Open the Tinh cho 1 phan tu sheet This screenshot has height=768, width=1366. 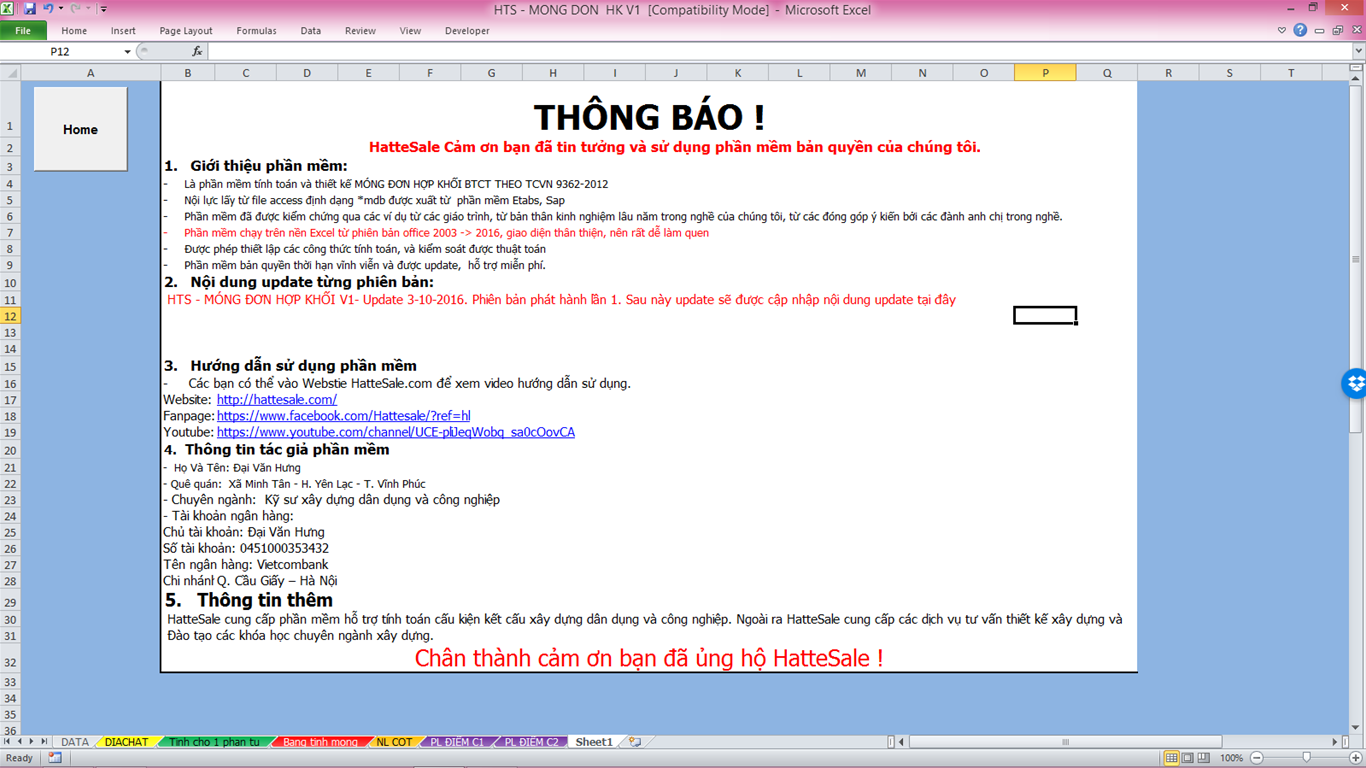[x=214, y=742]
